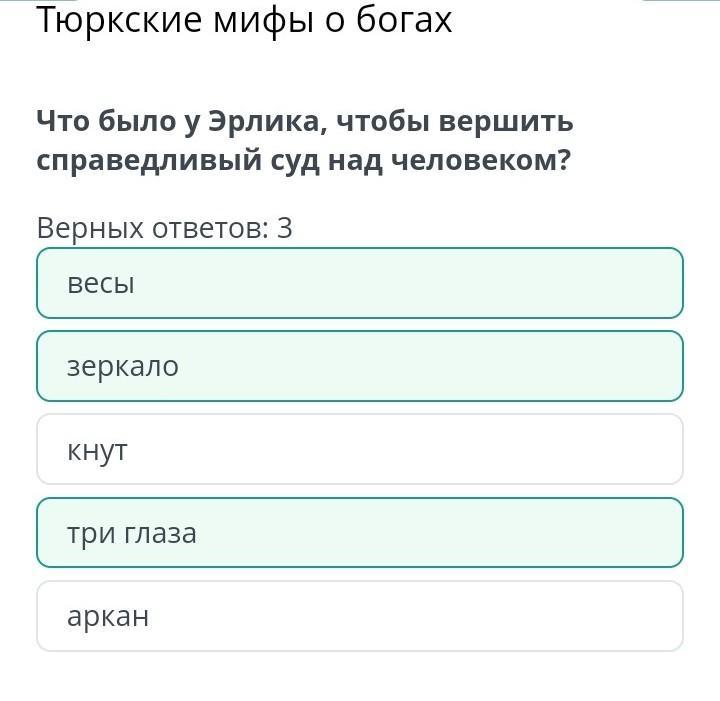Click the 'Тюркские мифы о богах' heading
Viewport: 720px width, 701px height.
[244, 21]
